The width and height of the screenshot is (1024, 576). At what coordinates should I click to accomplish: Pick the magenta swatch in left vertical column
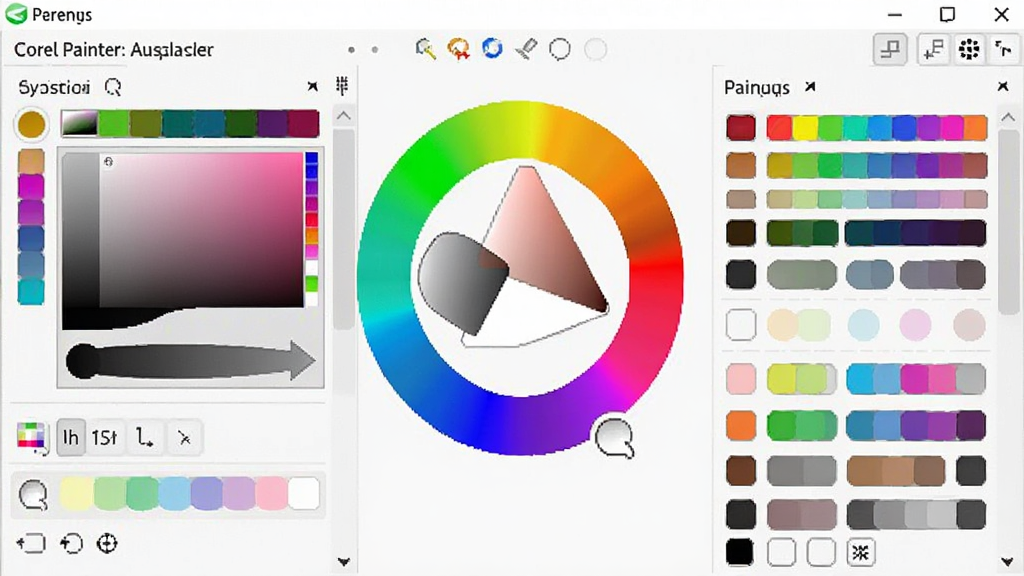31,187
